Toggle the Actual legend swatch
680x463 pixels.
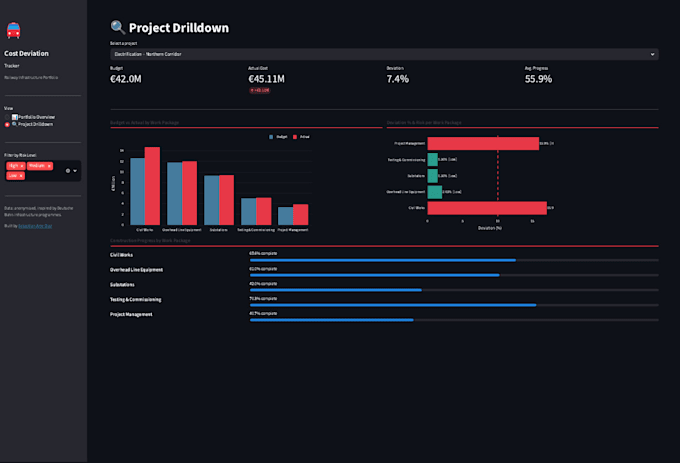295,137
